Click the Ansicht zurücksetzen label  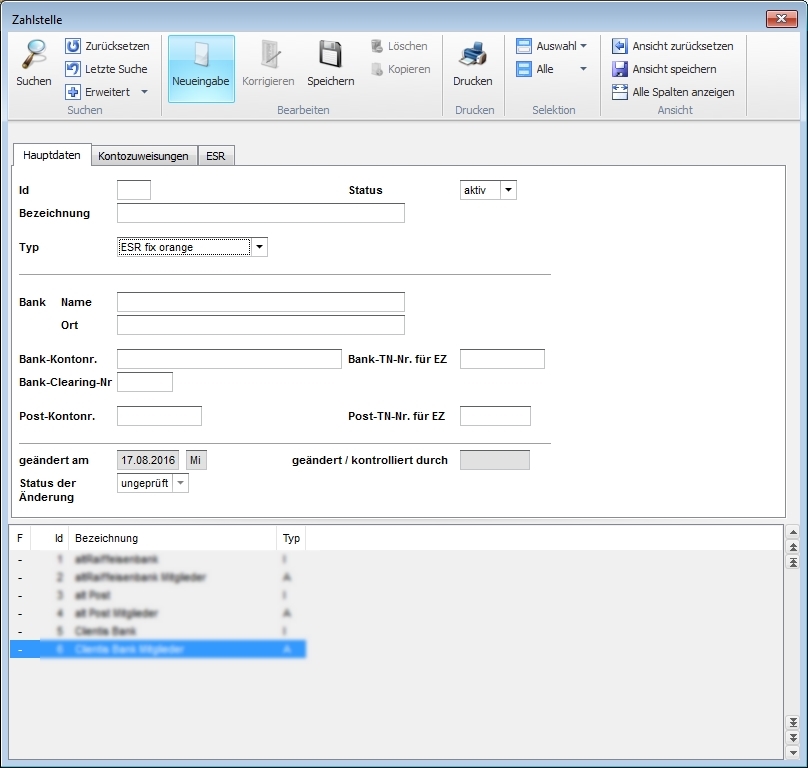683,46
